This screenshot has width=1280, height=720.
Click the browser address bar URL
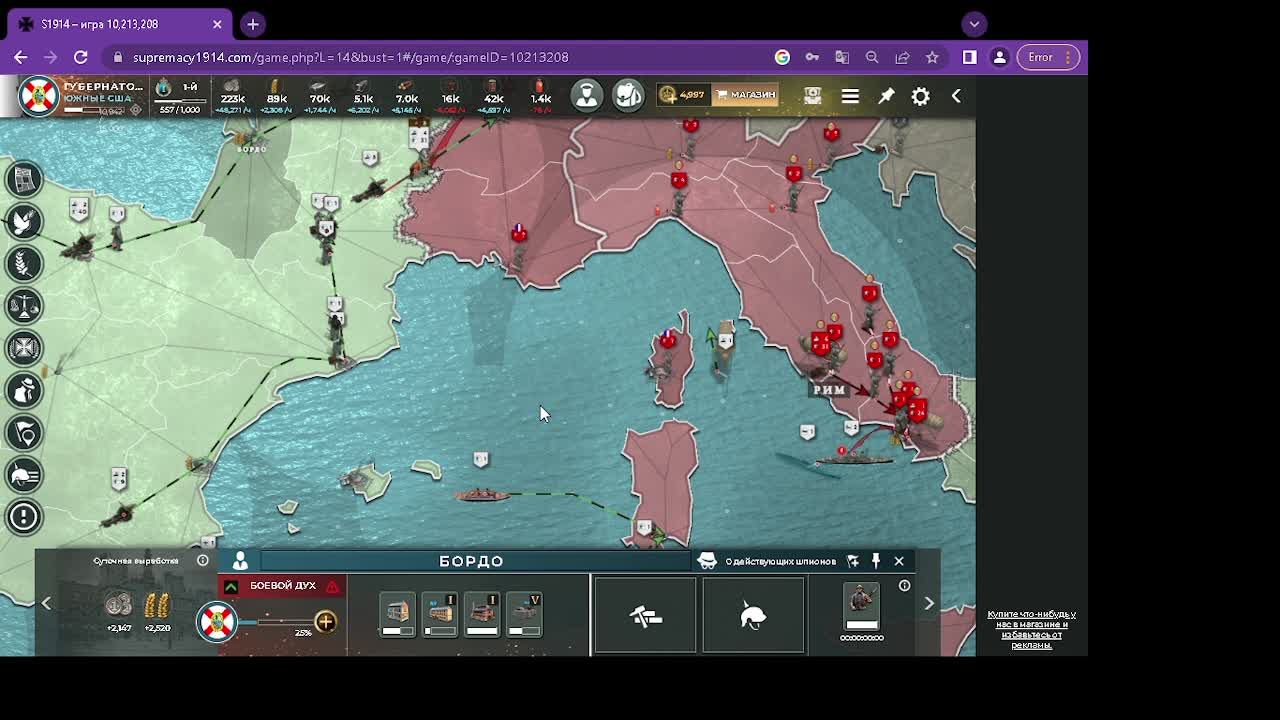pos(350,57)
